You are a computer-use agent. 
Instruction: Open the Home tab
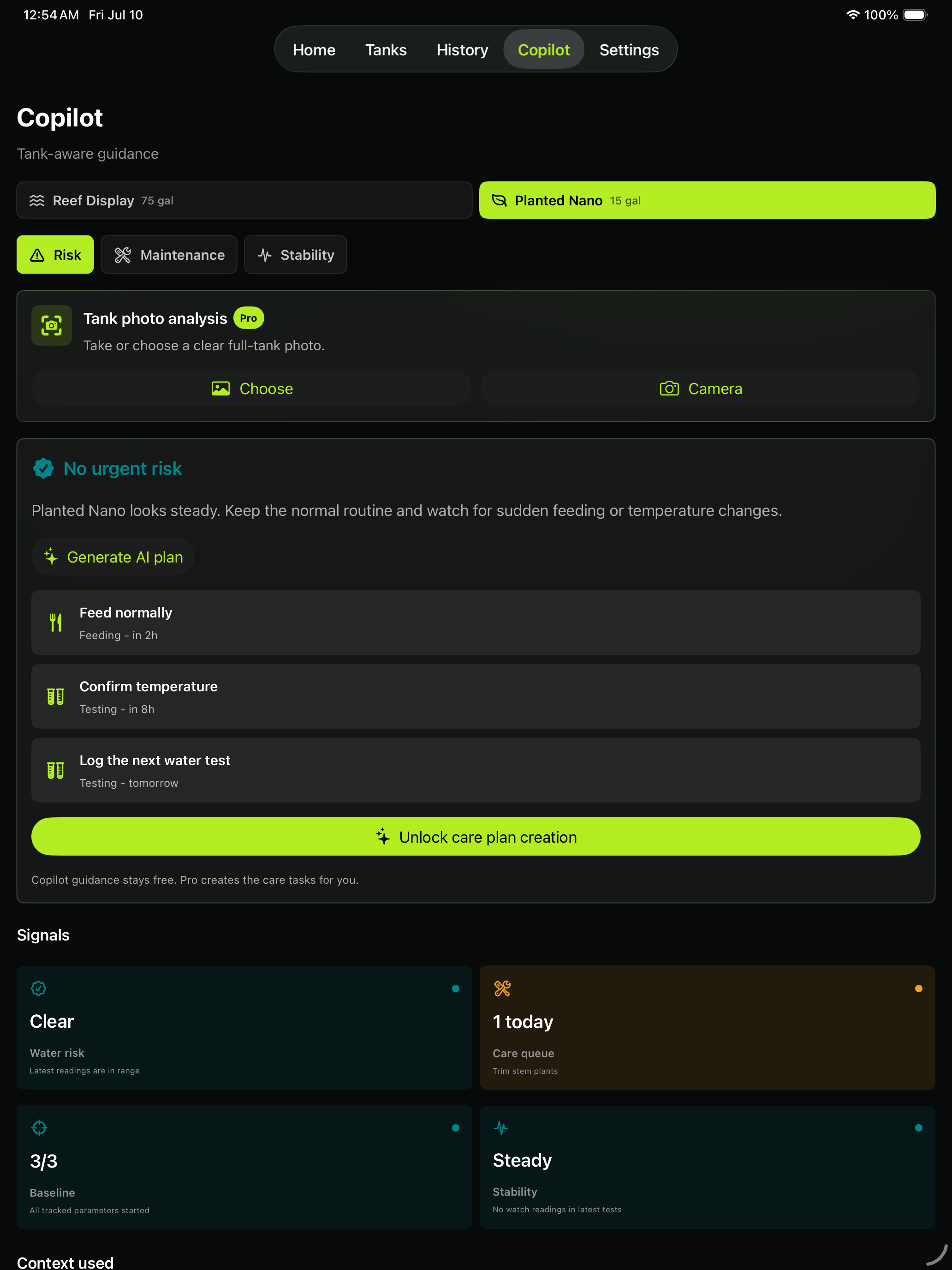coord(314,50)
